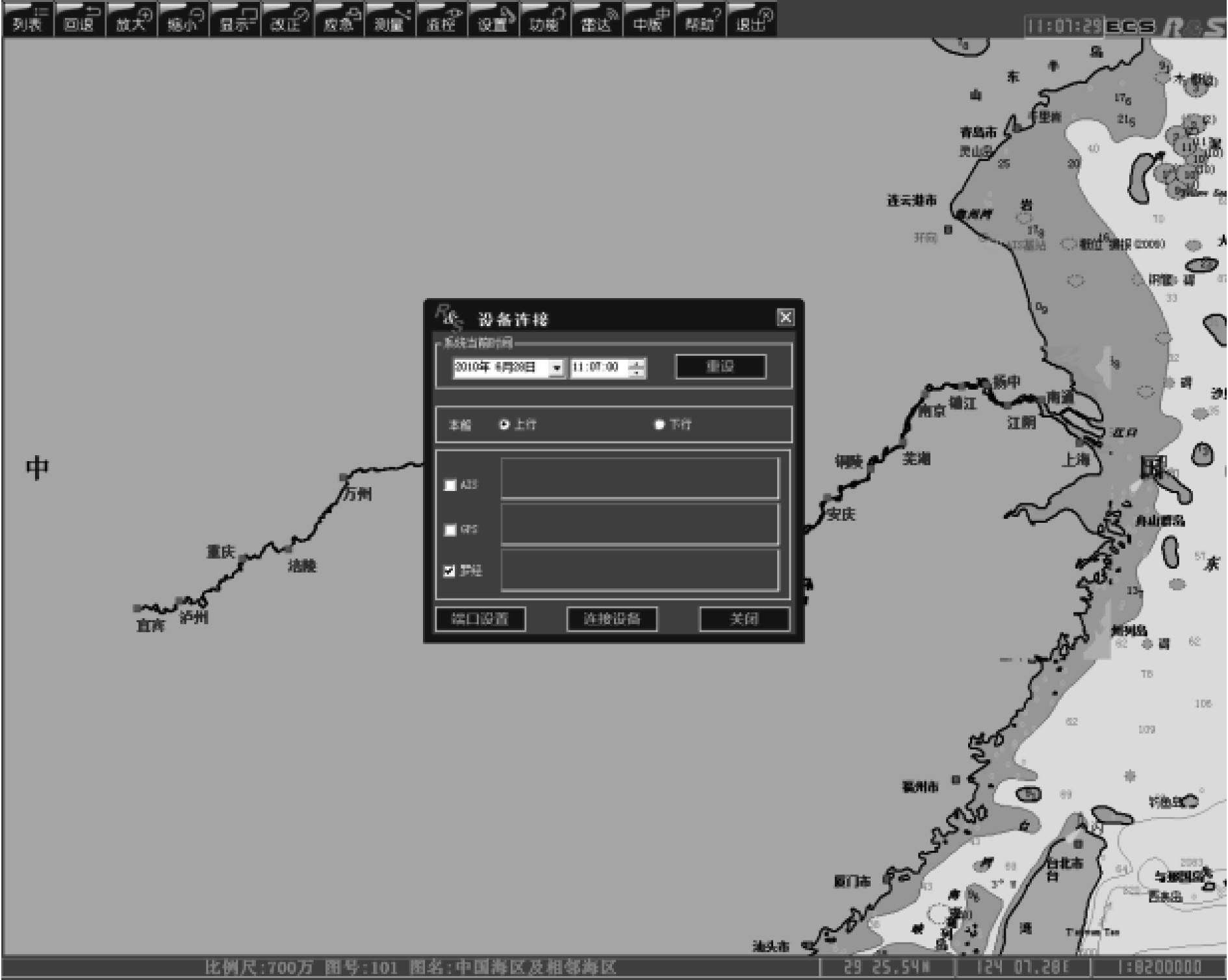Expand the date picker dropdown arrow
This screenshot has height=980, width=1228.
coord(556,368)
